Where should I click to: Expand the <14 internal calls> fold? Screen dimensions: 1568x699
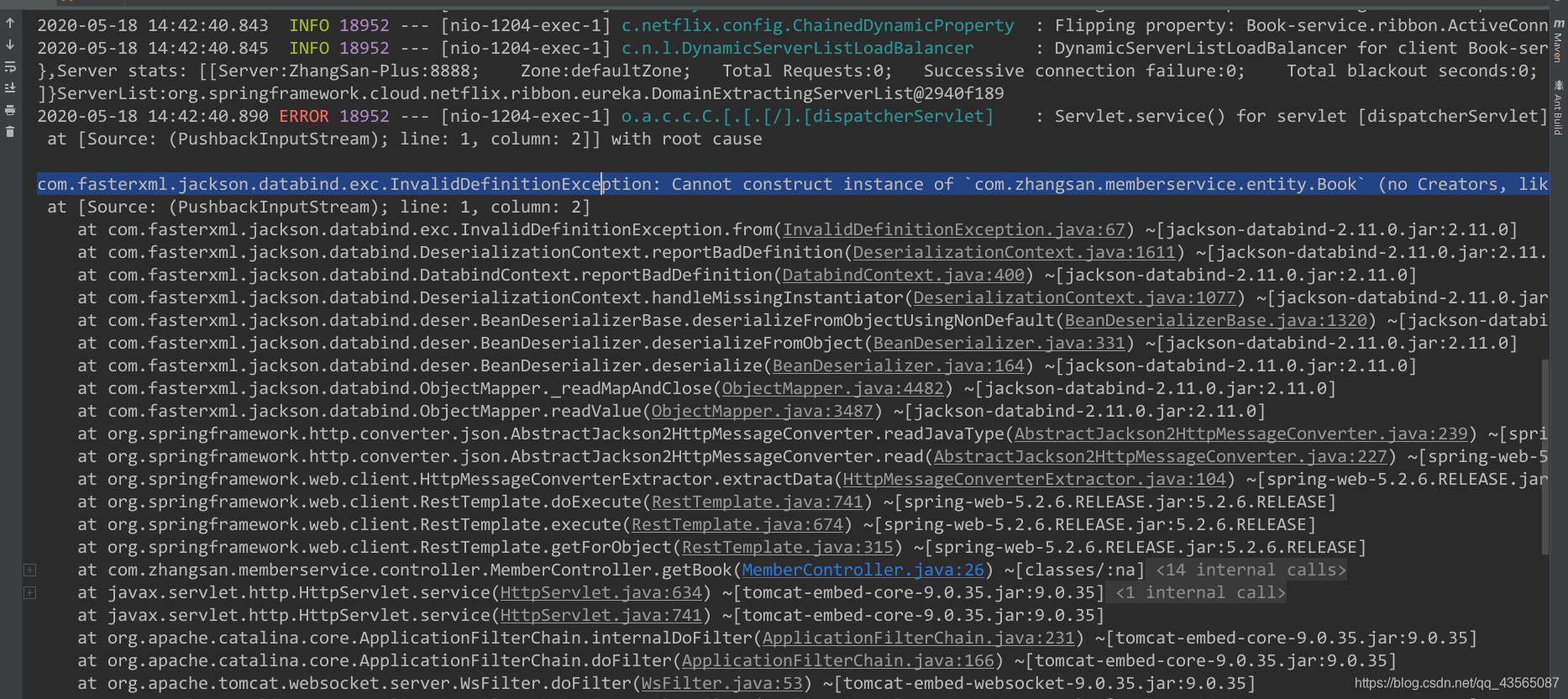[1251, 570]
